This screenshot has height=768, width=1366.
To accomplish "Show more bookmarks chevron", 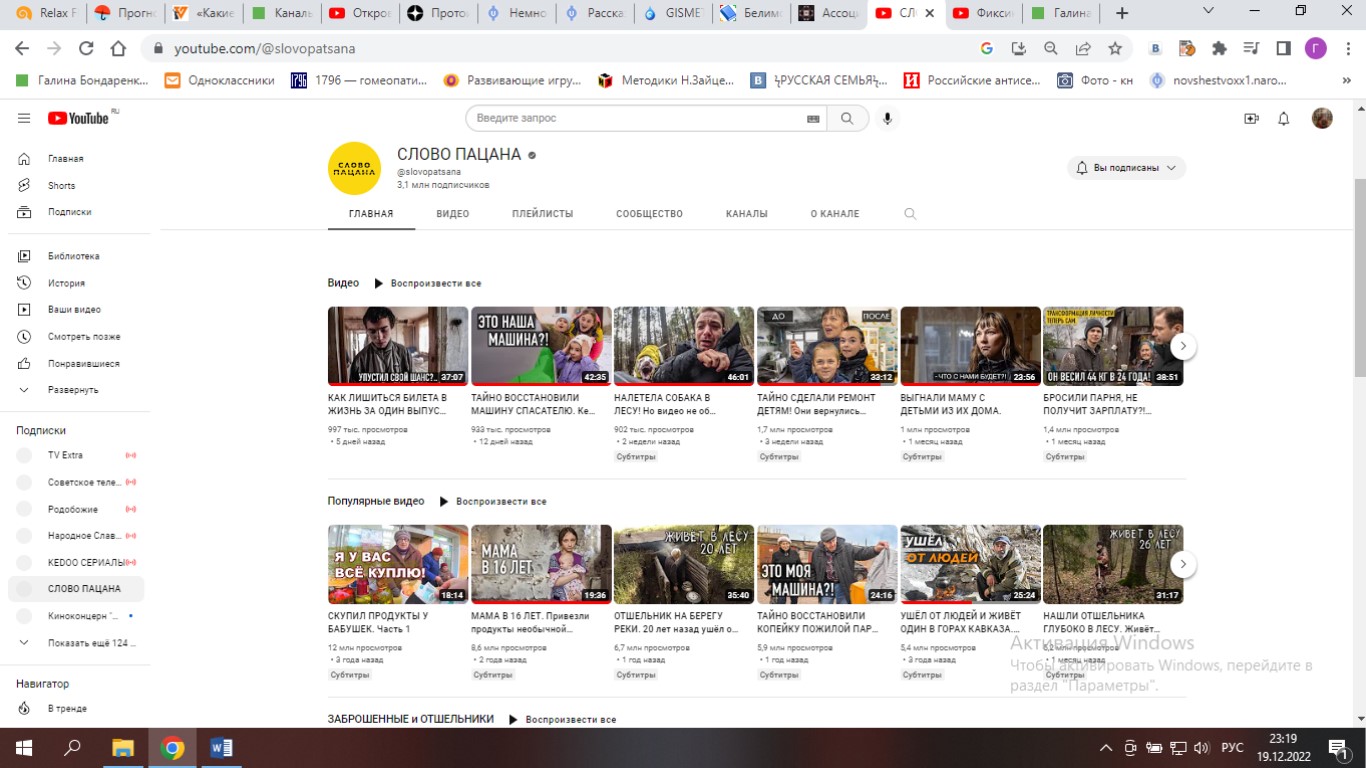I will click(1346, 80).
